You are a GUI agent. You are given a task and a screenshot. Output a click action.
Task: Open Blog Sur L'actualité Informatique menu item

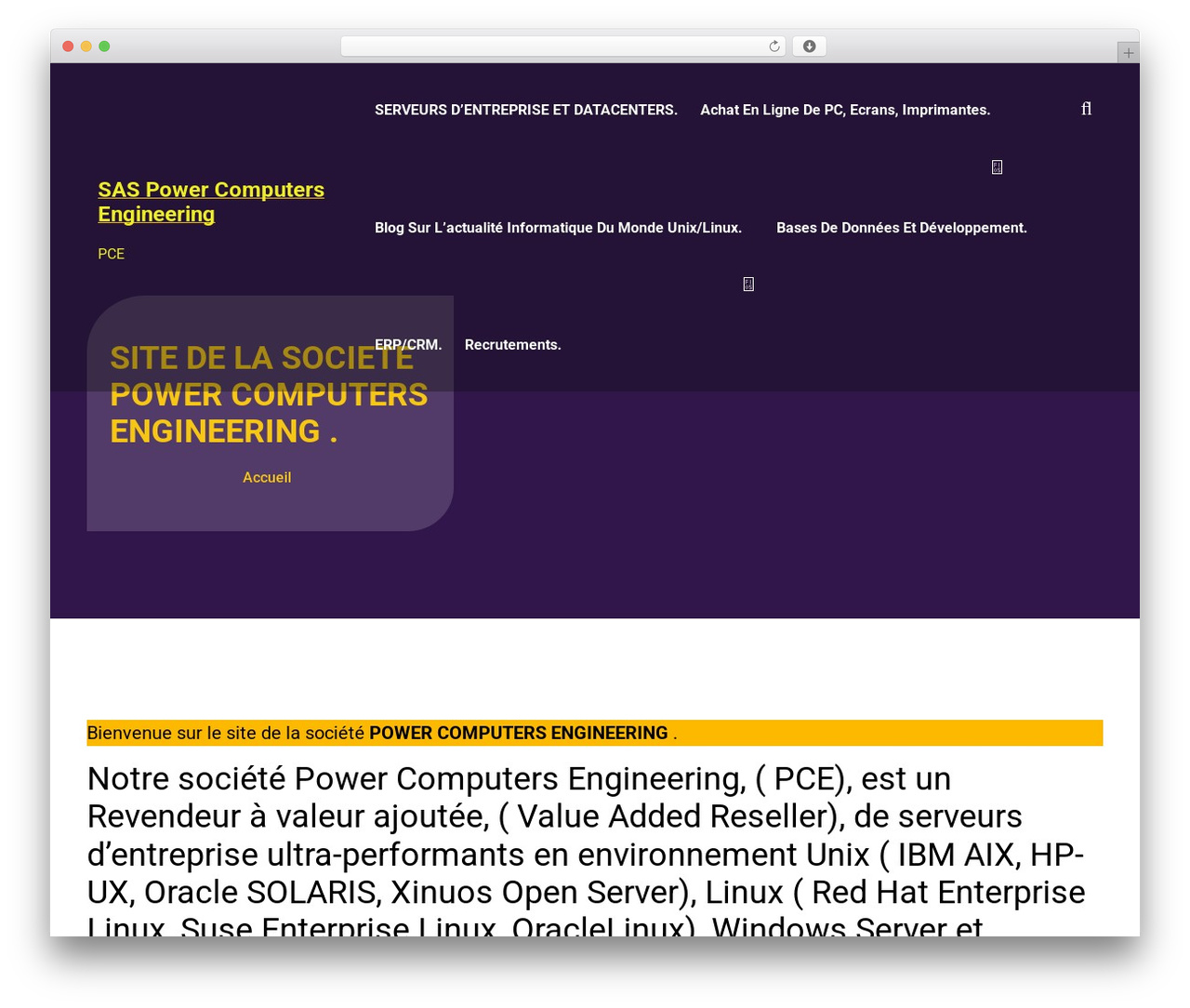[x=558, y=228]
